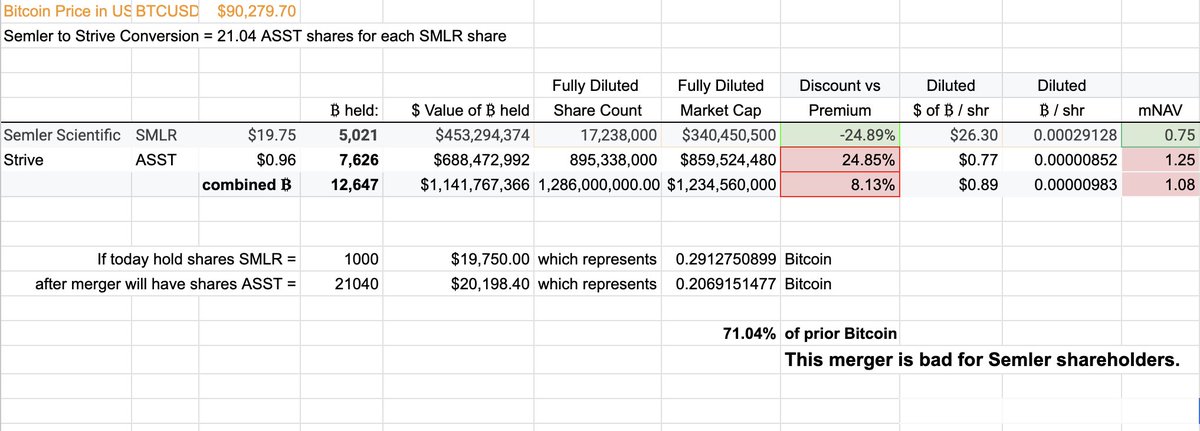Viewport: 1200px width, 431px height.
Task: Click the $1,141,767,366 combined value cell
Action: [459, 184]
